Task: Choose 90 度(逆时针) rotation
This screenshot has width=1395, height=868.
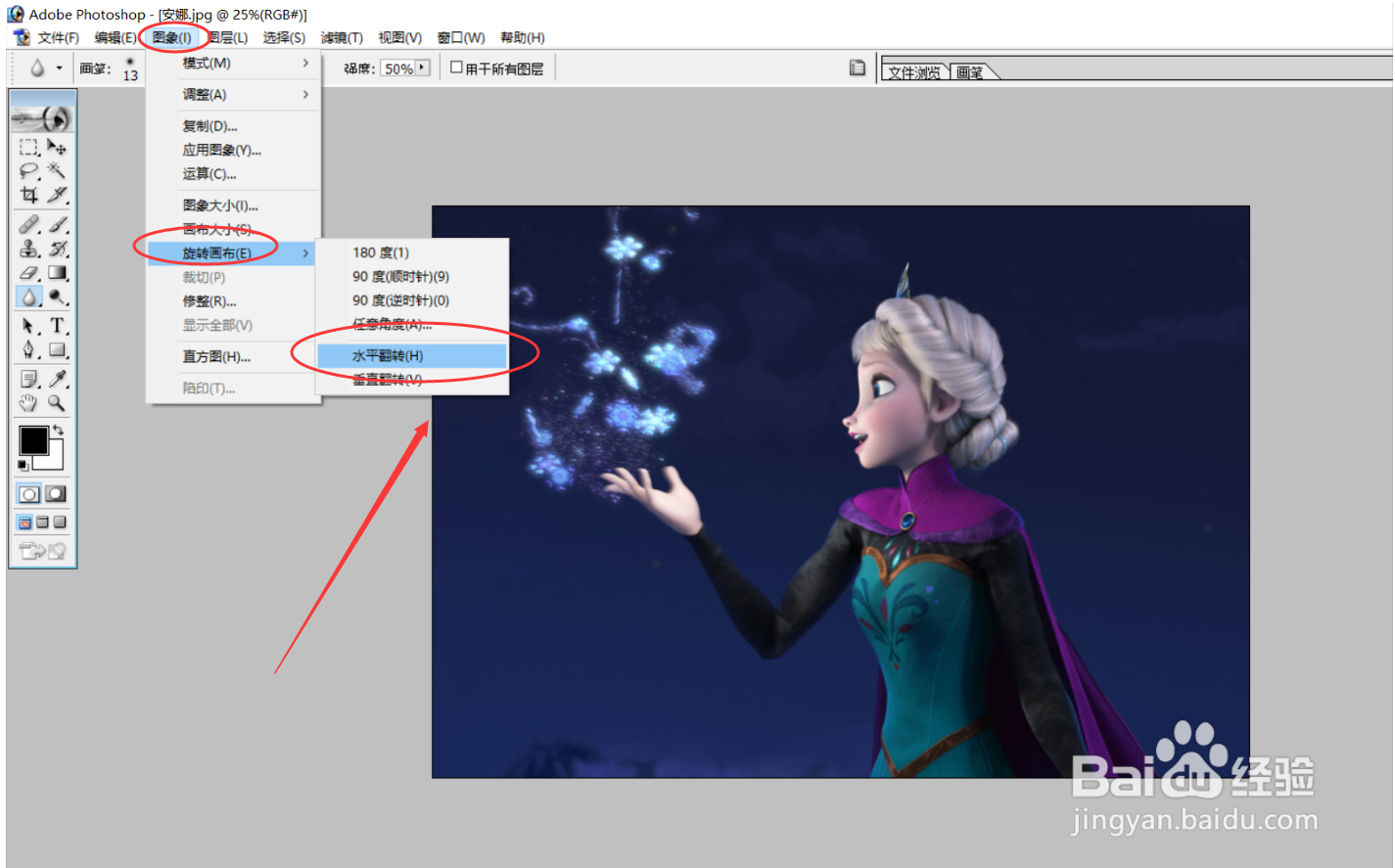Action: click(x=411, y=300)
